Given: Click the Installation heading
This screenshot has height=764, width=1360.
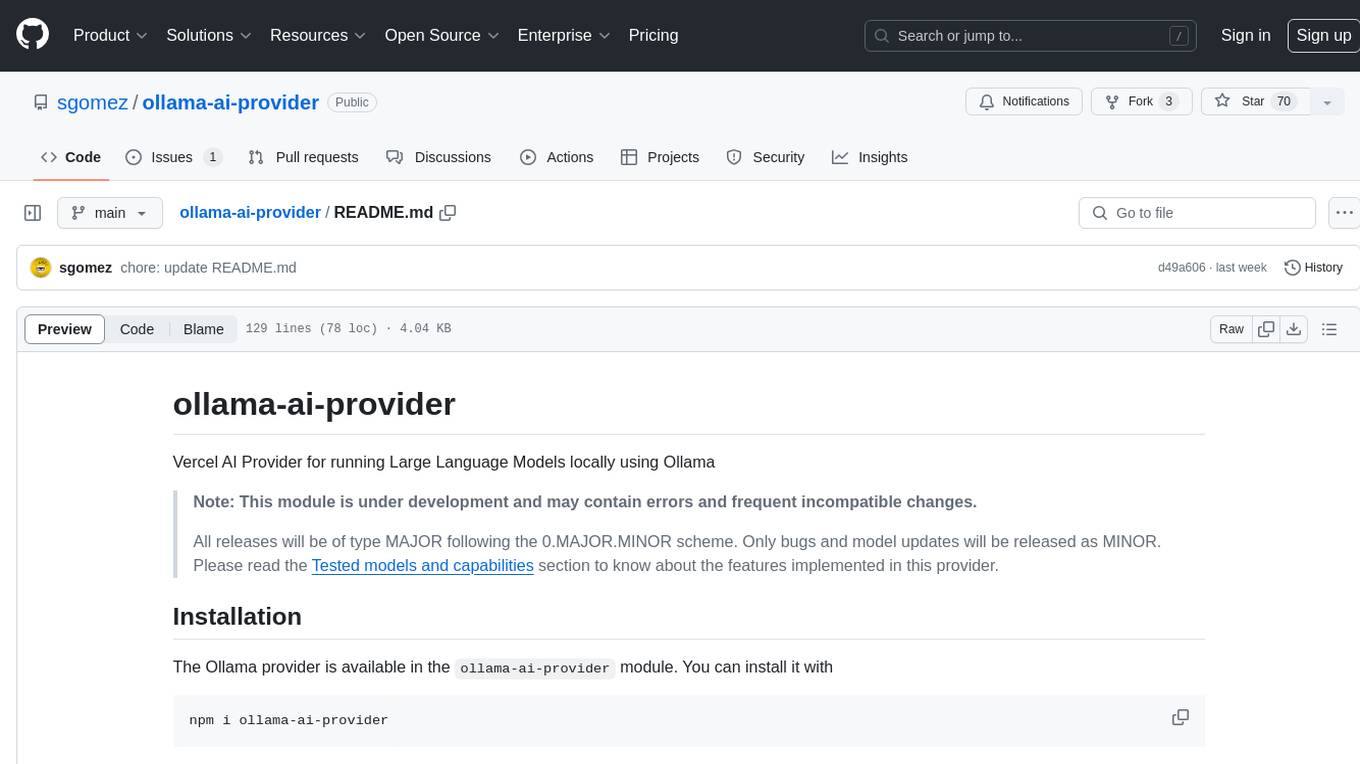Looking at the screenshot, I should click(237, 616).
